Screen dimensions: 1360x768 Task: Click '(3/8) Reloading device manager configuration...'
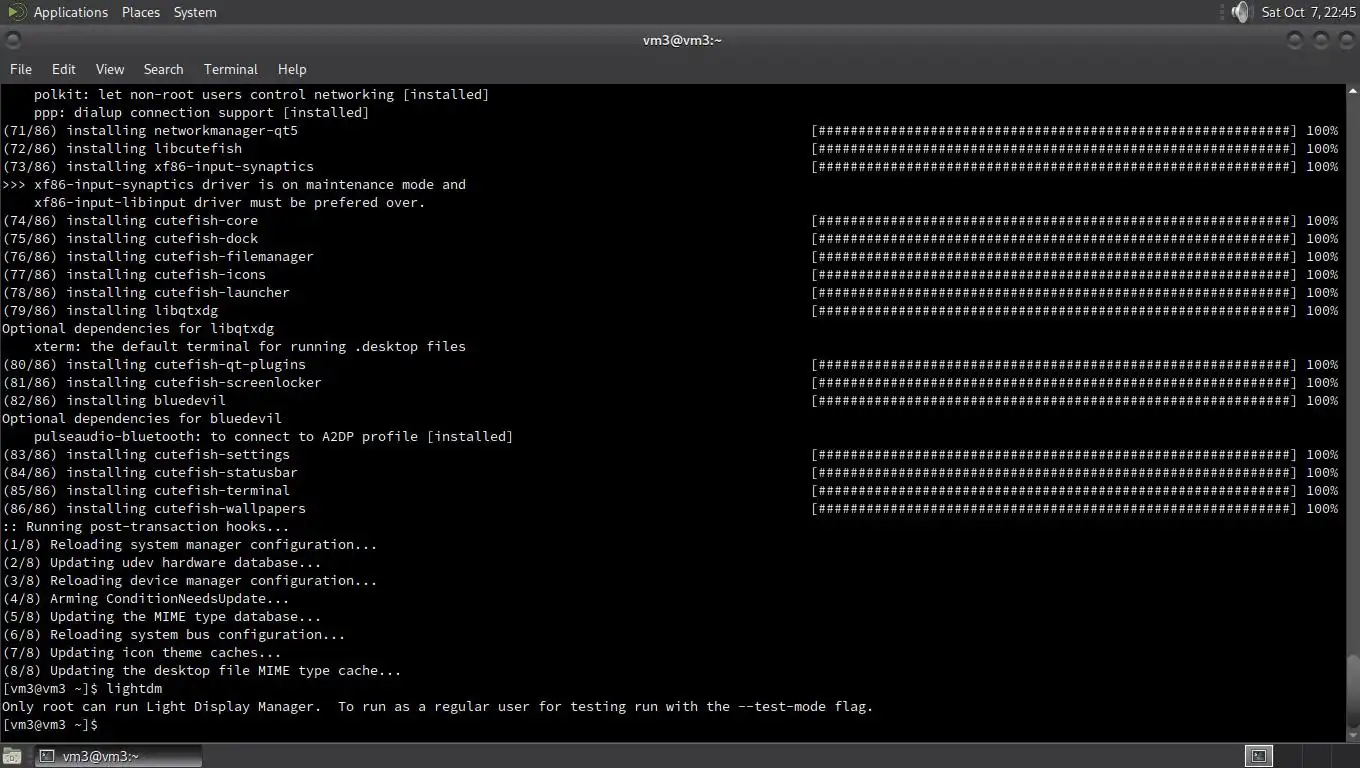tap(190, 581)
